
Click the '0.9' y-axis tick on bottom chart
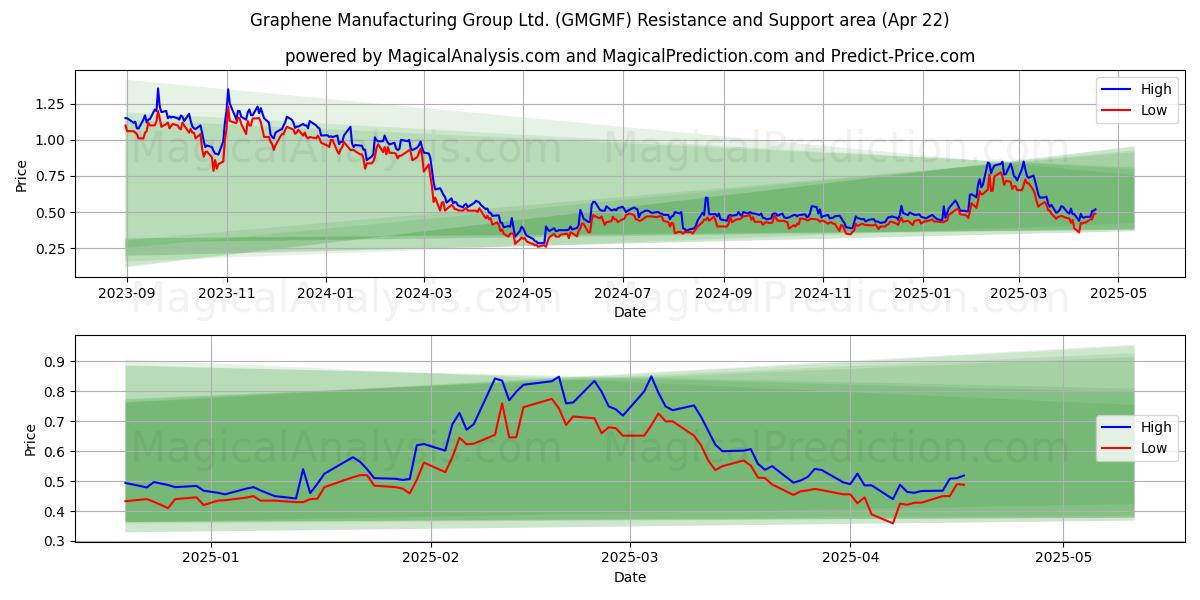coord(56,362)
